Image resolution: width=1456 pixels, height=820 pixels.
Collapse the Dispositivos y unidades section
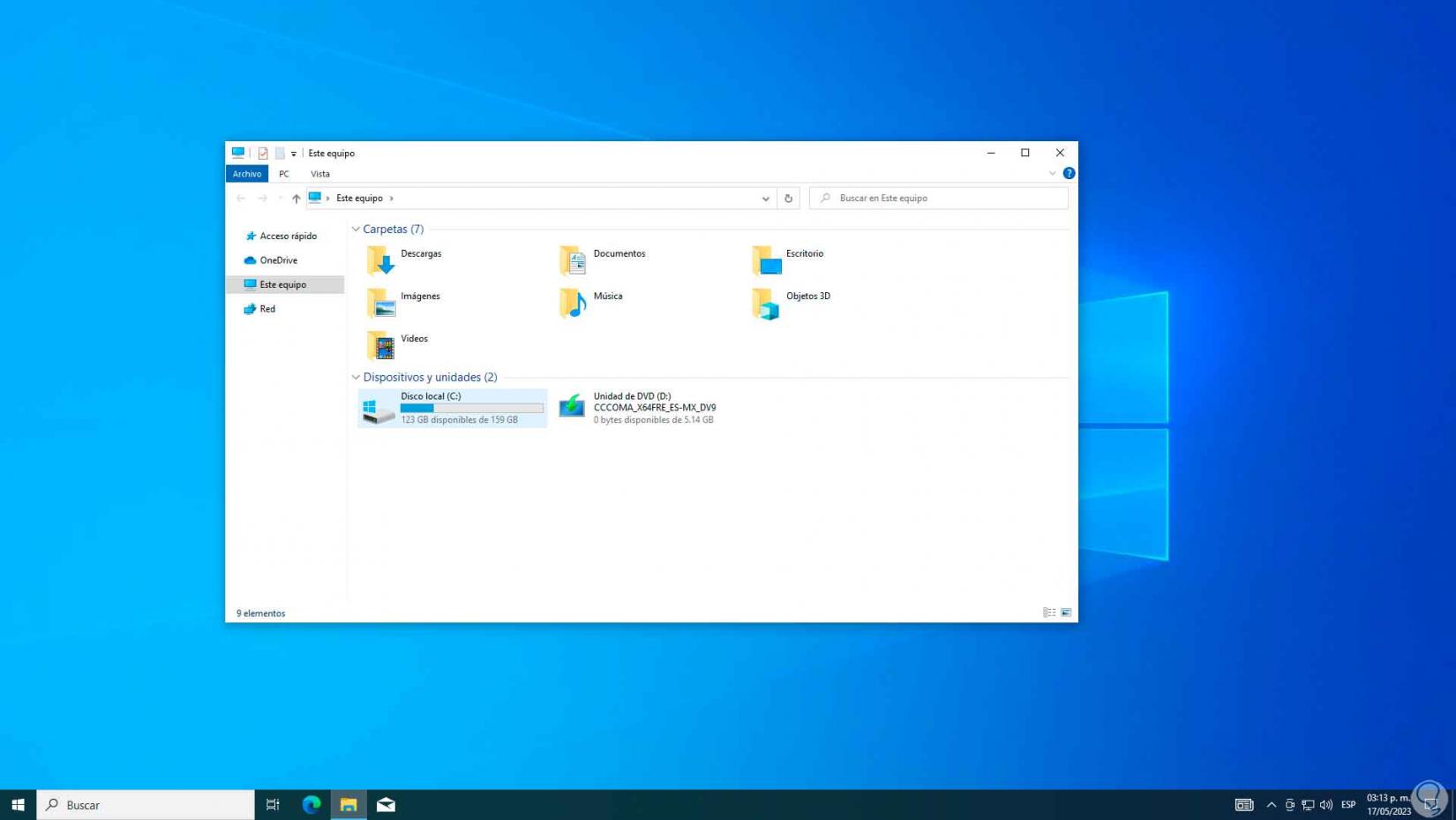click(356, 378)
